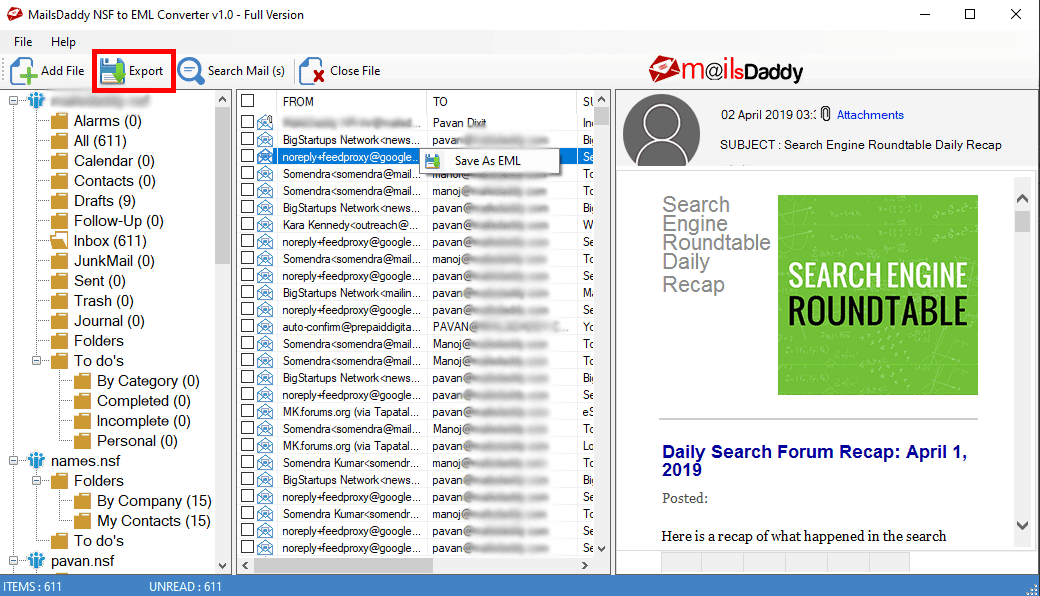The width and height of the screenshot is (1040, 596).
Task: Click the mail list scroll left arrow
Action: [x=245, y=566]
